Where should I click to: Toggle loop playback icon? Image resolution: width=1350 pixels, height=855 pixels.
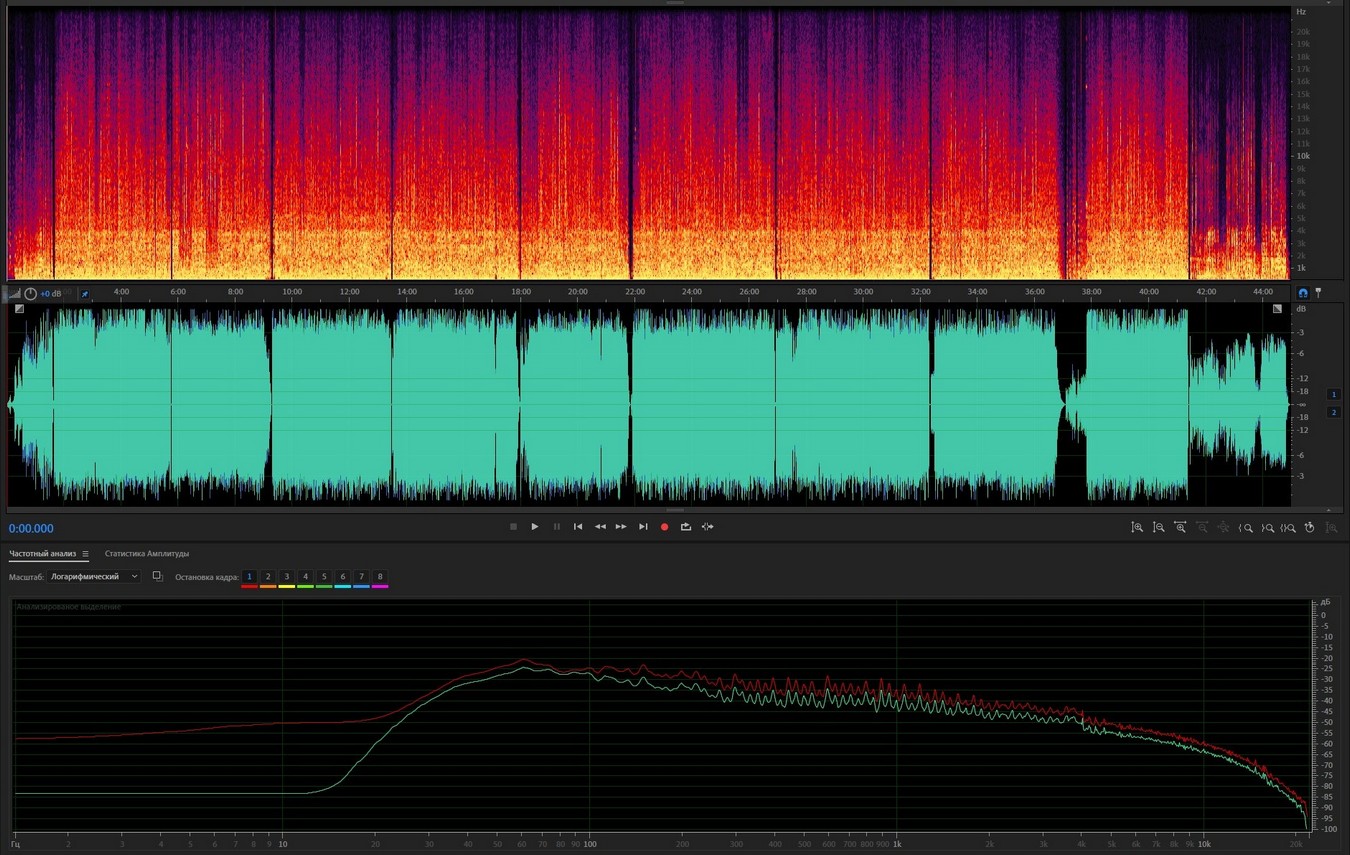686,527
